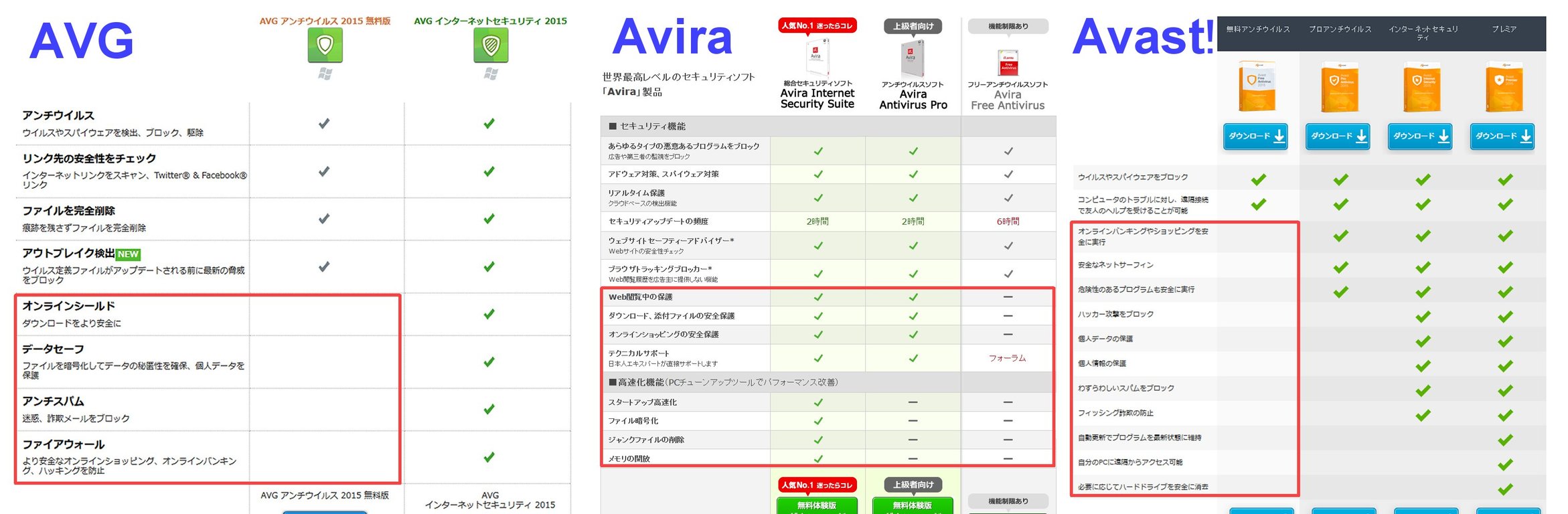Click the アンチスパム feature title
This screenshot has height=514, width=1568.
(x=53, y=402)
